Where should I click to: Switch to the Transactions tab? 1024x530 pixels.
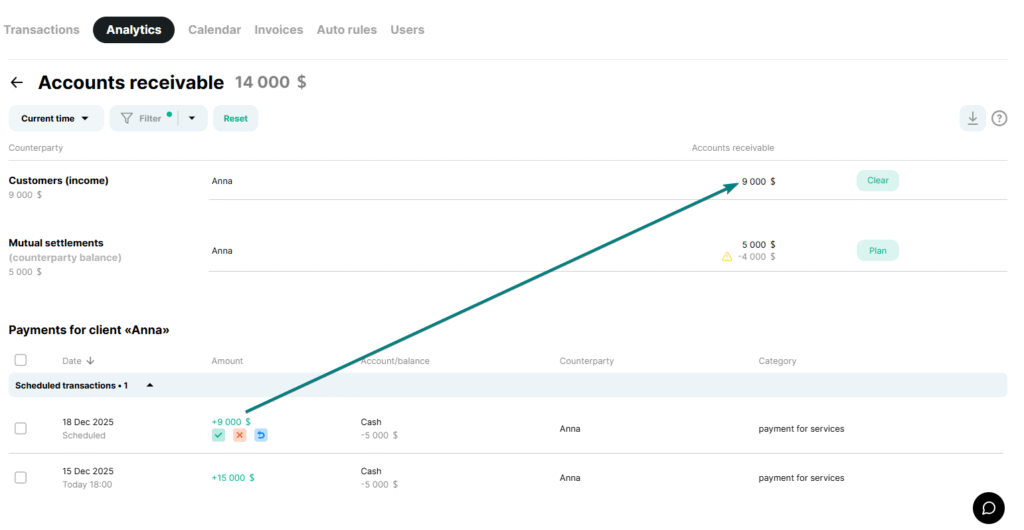click(x=41, y=30)
